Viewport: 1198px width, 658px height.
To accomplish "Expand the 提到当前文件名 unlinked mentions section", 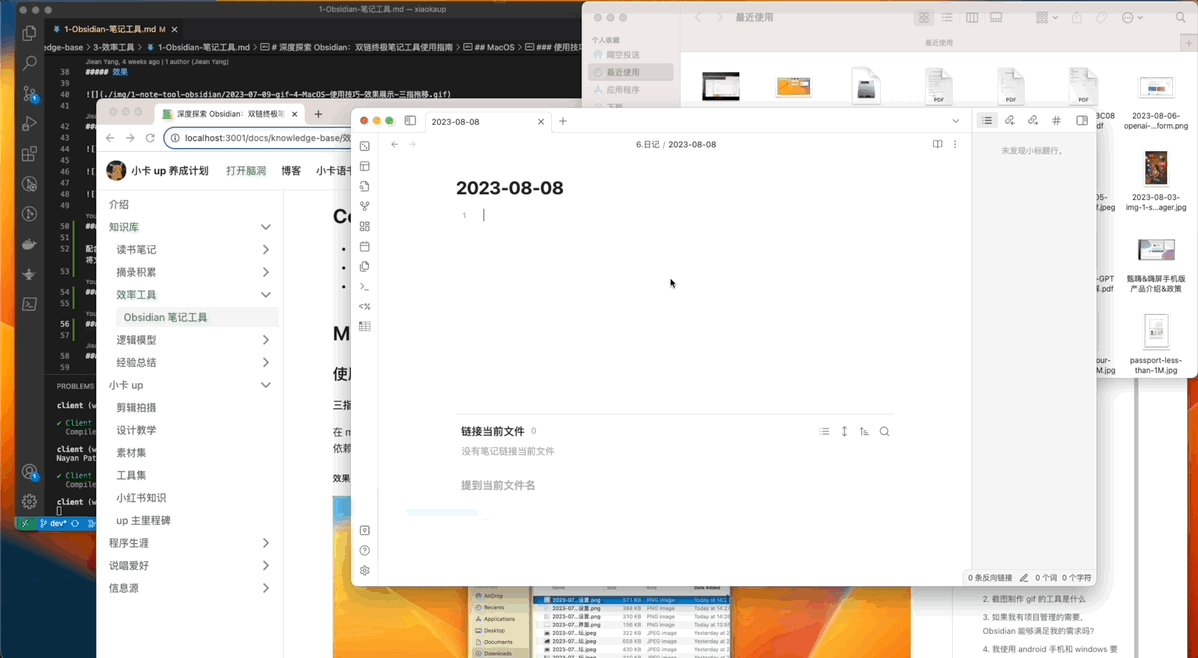I will point(498,485).
